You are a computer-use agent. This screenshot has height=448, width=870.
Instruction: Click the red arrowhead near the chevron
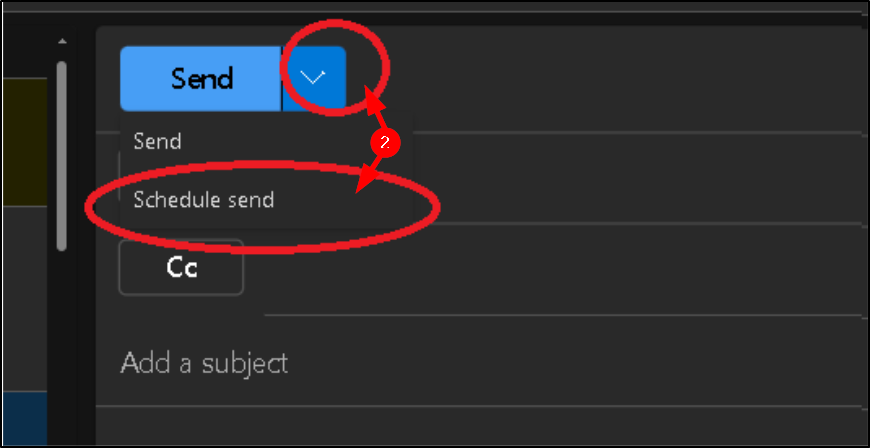pyautogui.click(x=373, y=99)
